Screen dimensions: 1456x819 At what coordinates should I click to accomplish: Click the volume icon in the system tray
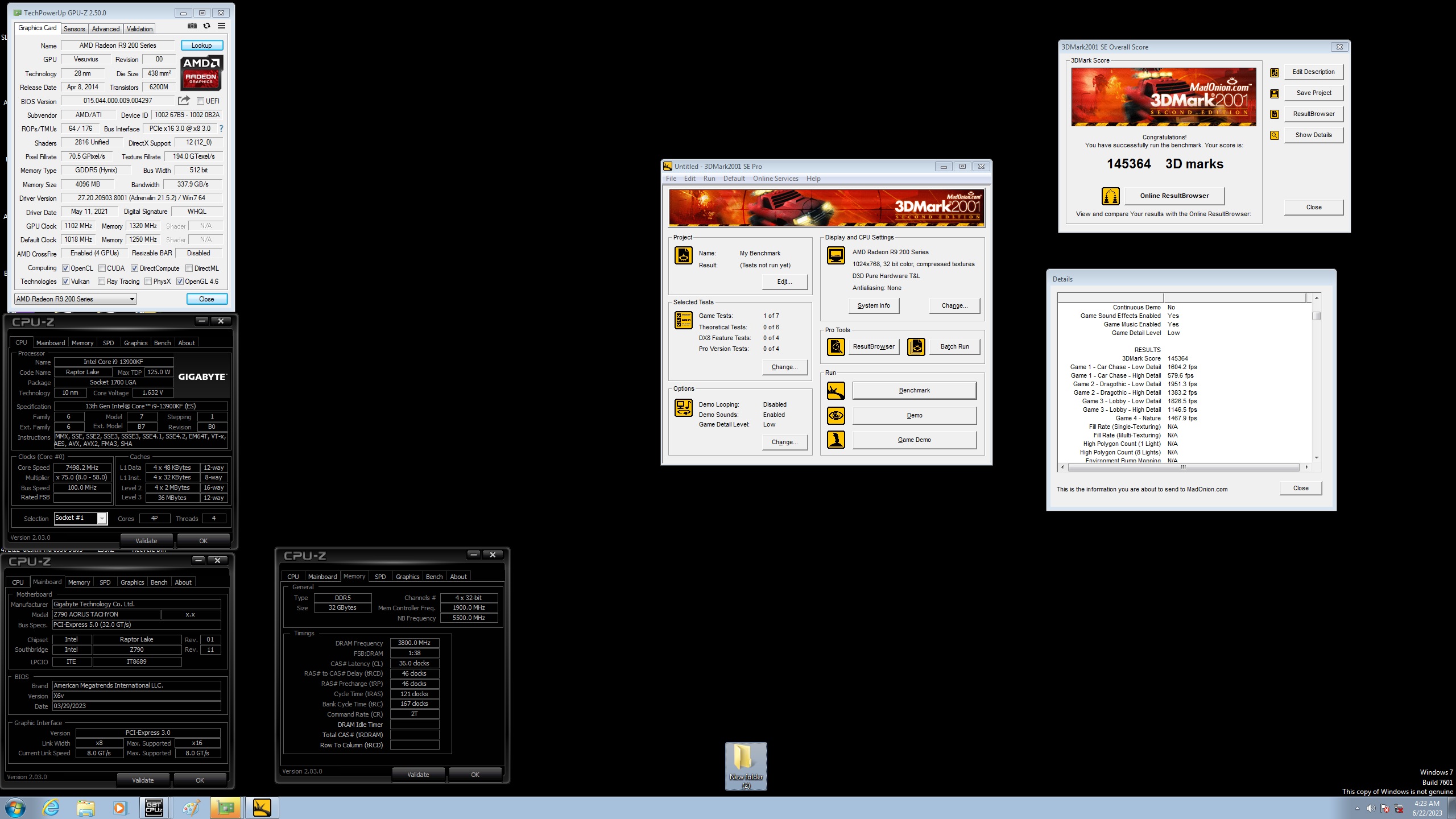point(1371,808)
